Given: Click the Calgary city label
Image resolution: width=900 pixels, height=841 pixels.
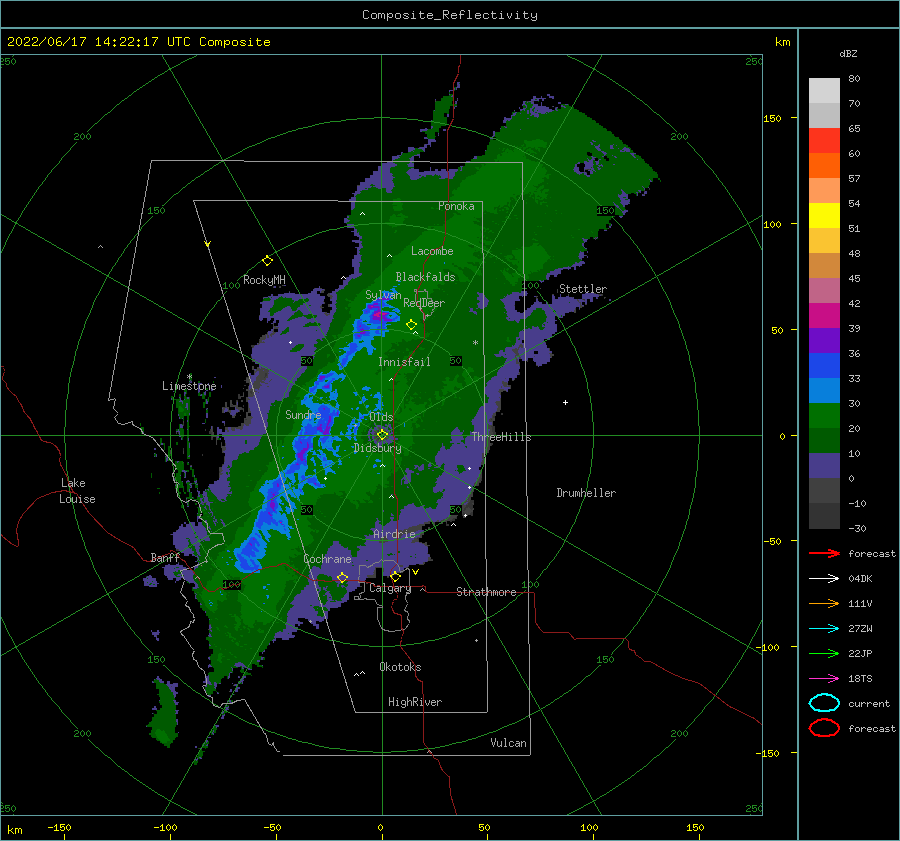Looking at the screenshot, I should pyautogui.click(x=390, y=588).
